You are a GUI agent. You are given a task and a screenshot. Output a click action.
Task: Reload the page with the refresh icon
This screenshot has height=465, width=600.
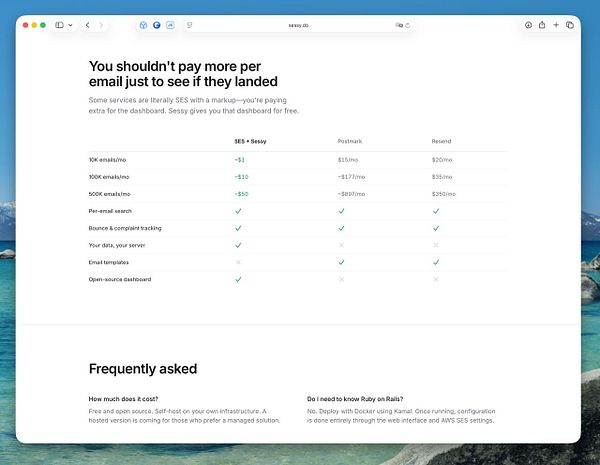point(408,25)
